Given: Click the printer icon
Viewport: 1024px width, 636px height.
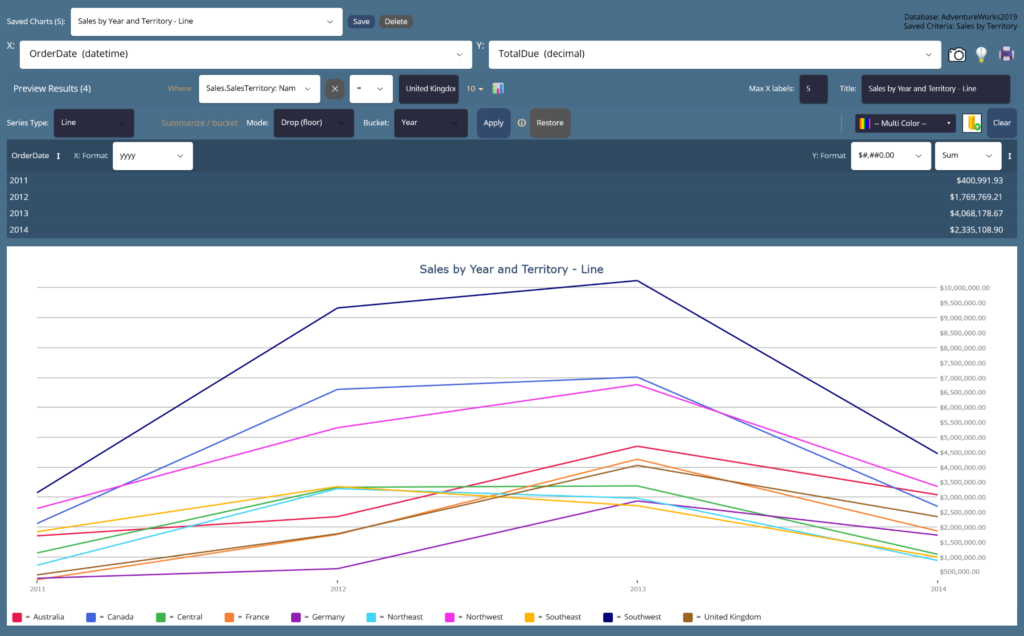Looking at the screenshot, I should [1006, 54].
